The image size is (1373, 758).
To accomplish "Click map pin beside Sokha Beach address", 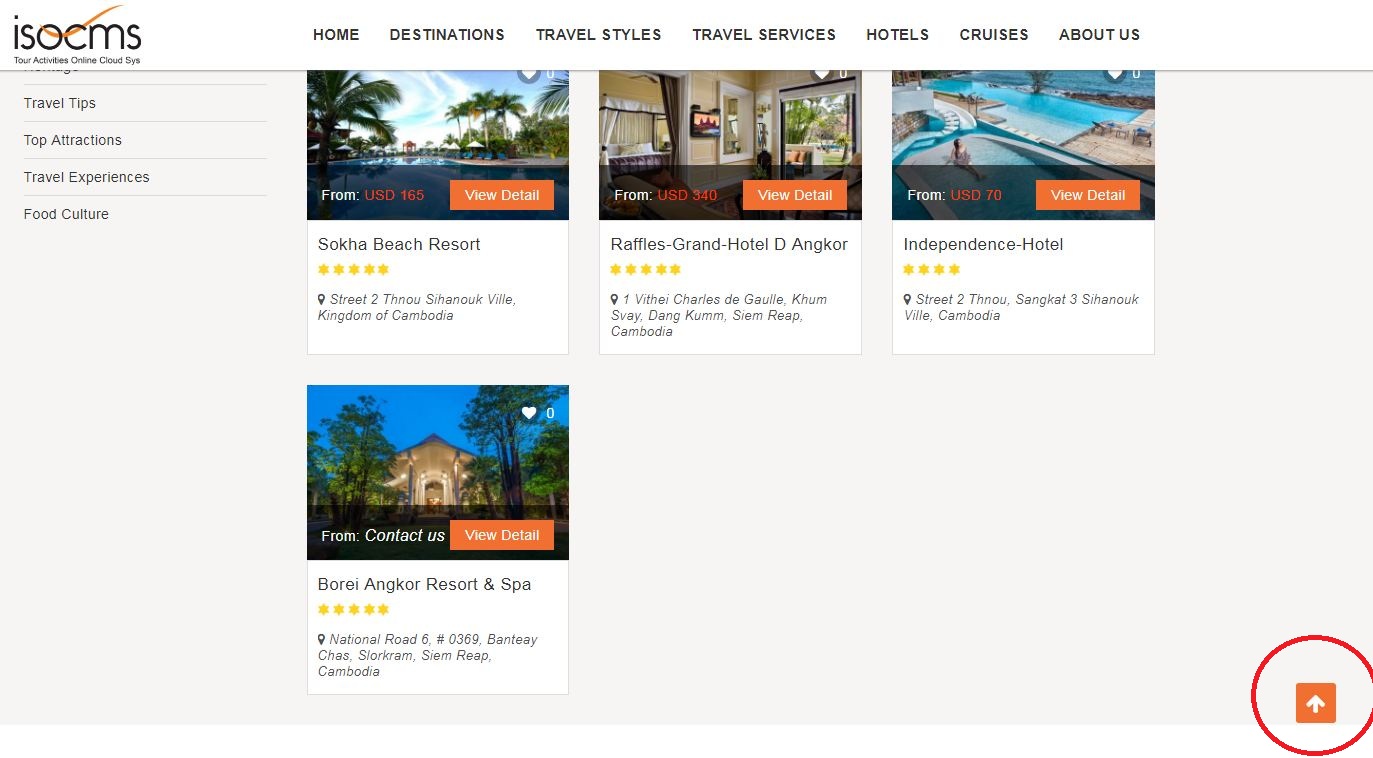I will (x=322, y=299).
